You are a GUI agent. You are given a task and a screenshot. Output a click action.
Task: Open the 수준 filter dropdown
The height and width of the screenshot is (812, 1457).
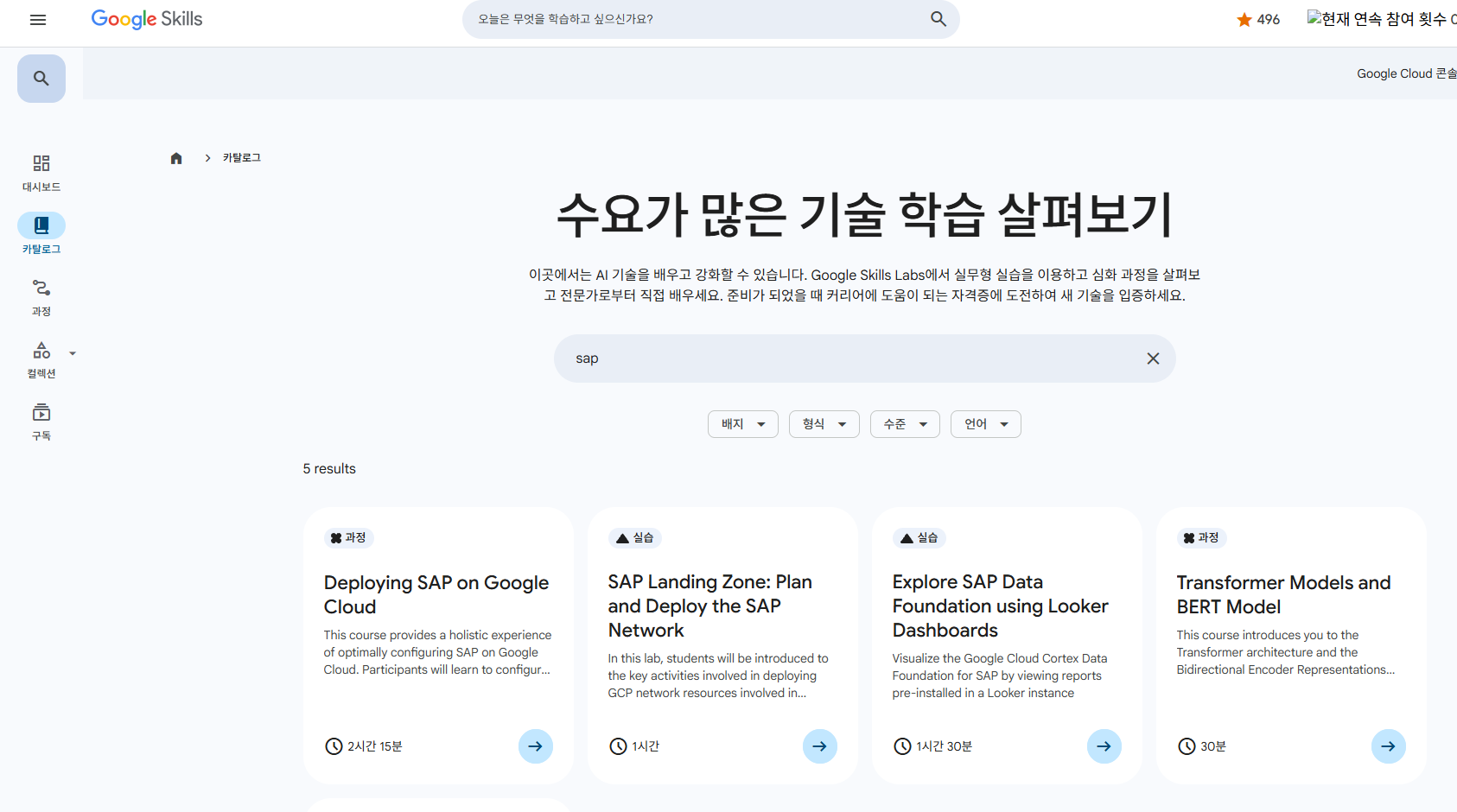point(905,424)
